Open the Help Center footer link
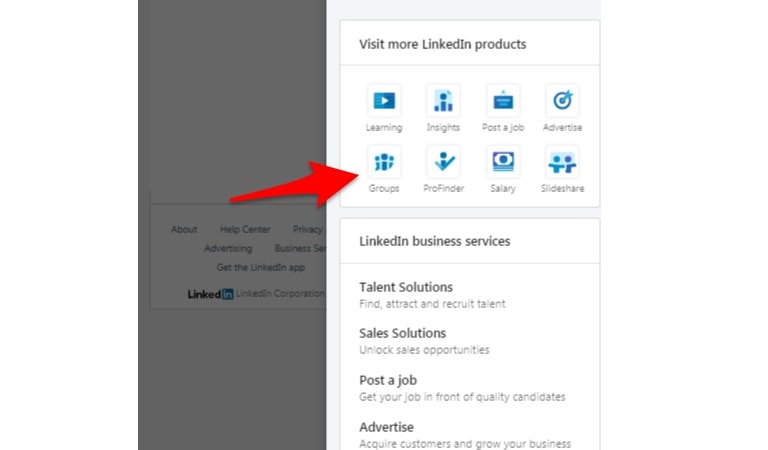768x450 pixels. click(245, 229)
